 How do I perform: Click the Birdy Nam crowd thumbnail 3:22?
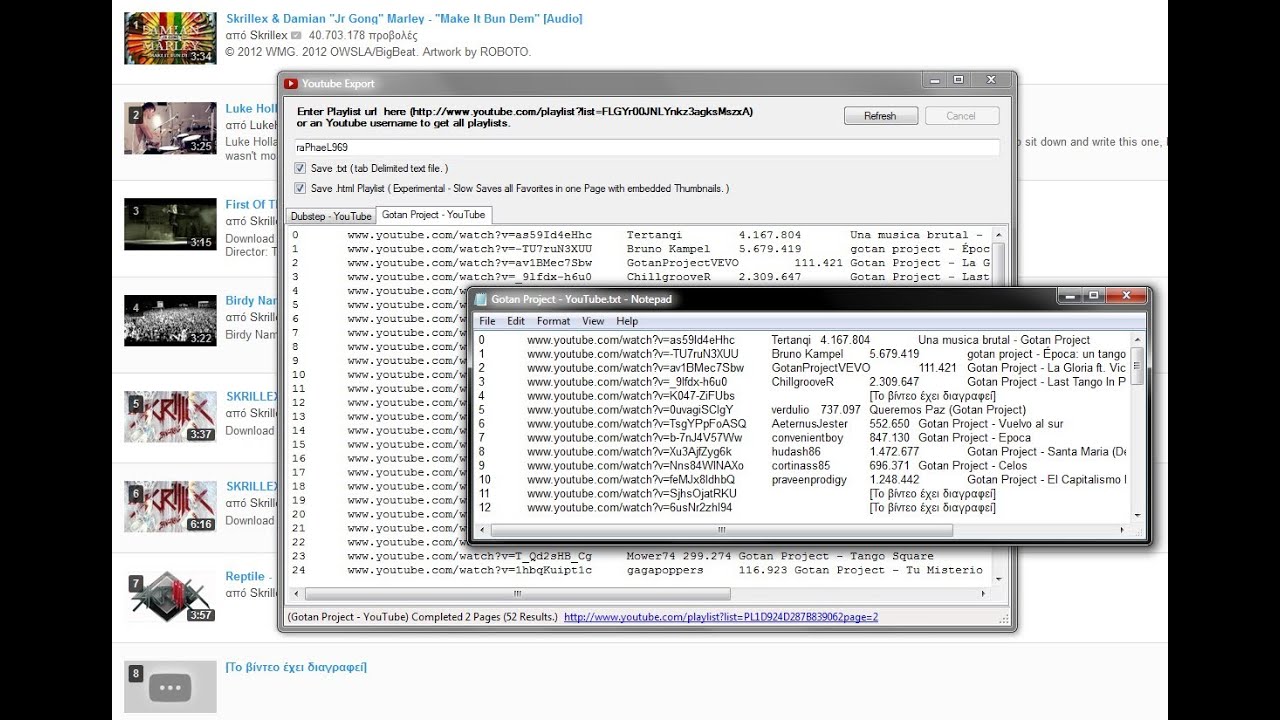pyautogui.click(x=170, y=320)
